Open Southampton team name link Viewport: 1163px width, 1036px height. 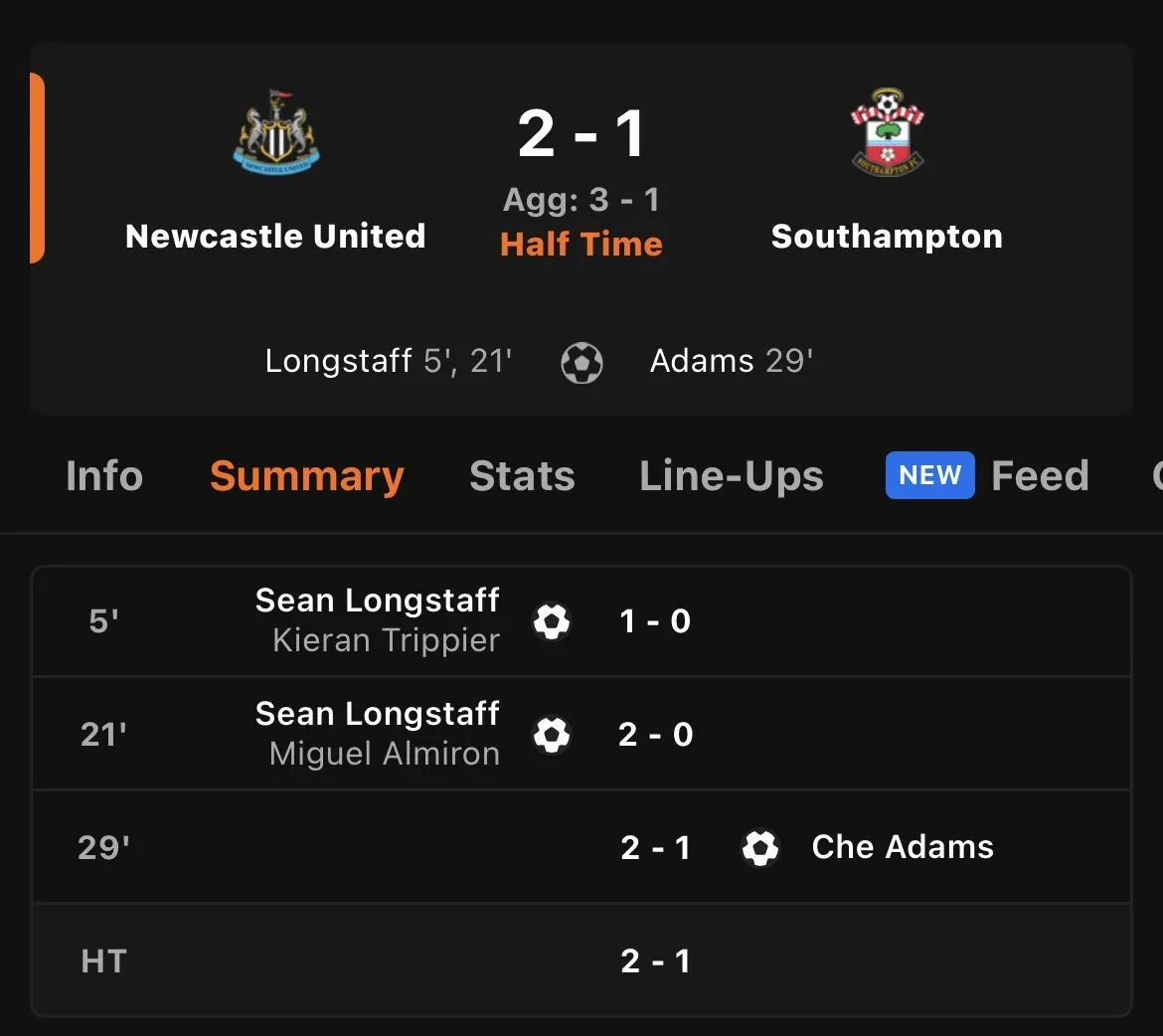pos(887,237)
